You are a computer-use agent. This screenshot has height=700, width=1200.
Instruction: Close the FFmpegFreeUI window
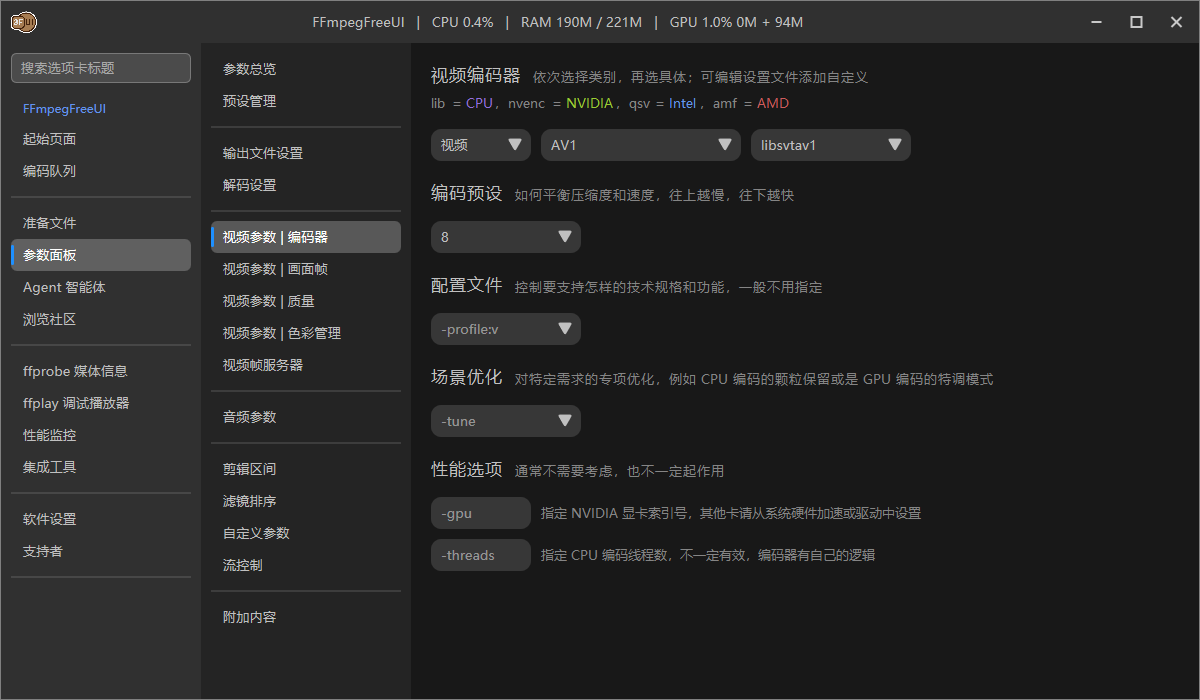[1176, 22]
